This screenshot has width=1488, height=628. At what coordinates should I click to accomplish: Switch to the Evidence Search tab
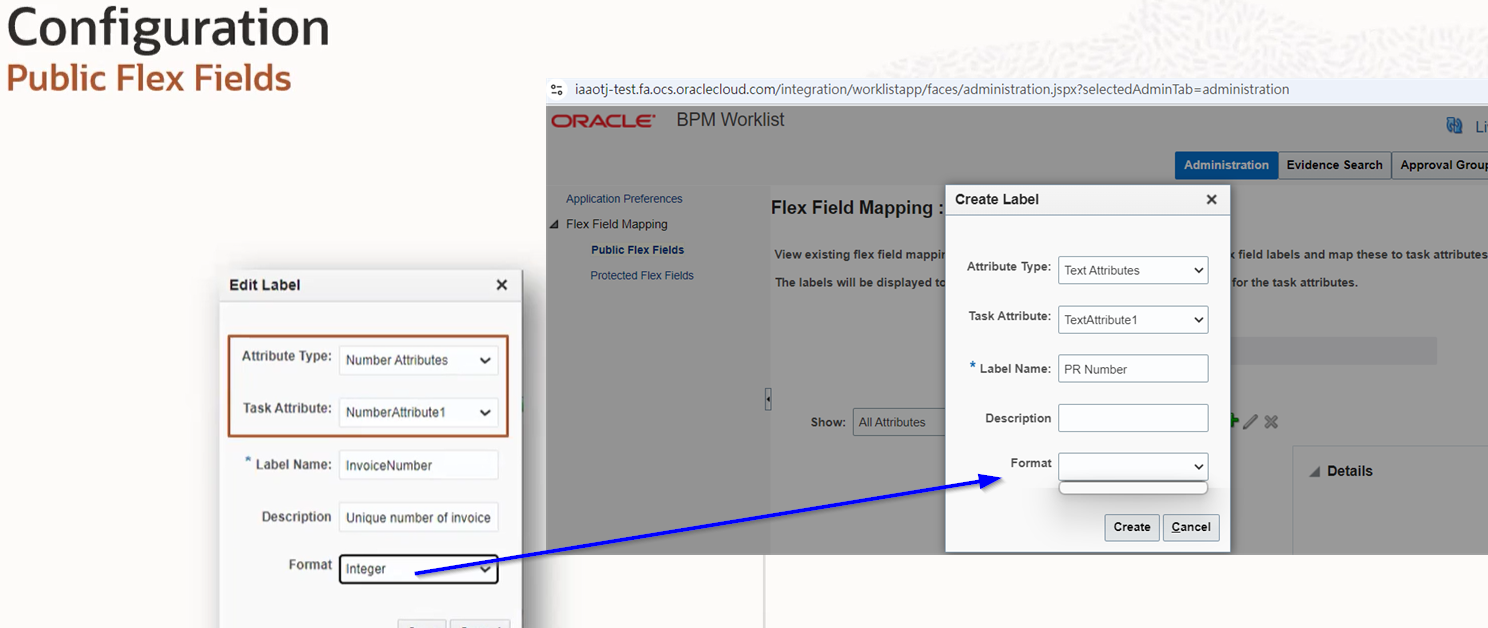(1334, 165)
